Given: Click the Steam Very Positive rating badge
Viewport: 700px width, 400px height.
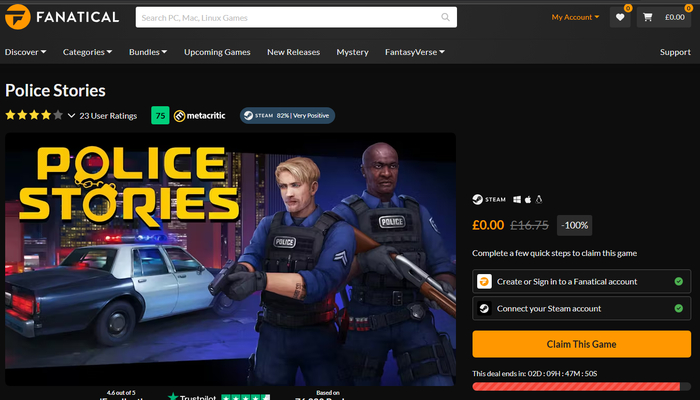Looking at the screenshot, I should click(x=287, y=116).
